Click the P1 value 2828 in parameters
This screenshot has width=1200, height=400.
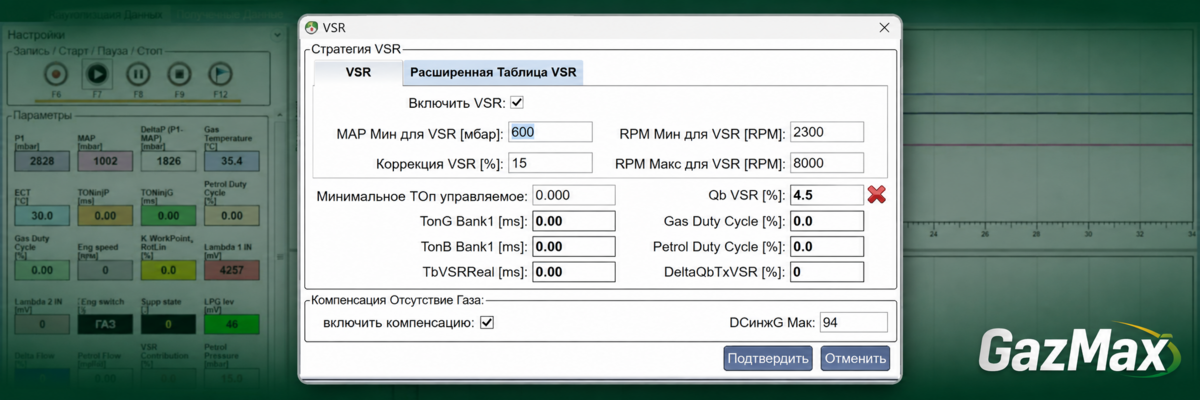click(x=40, y=161)
